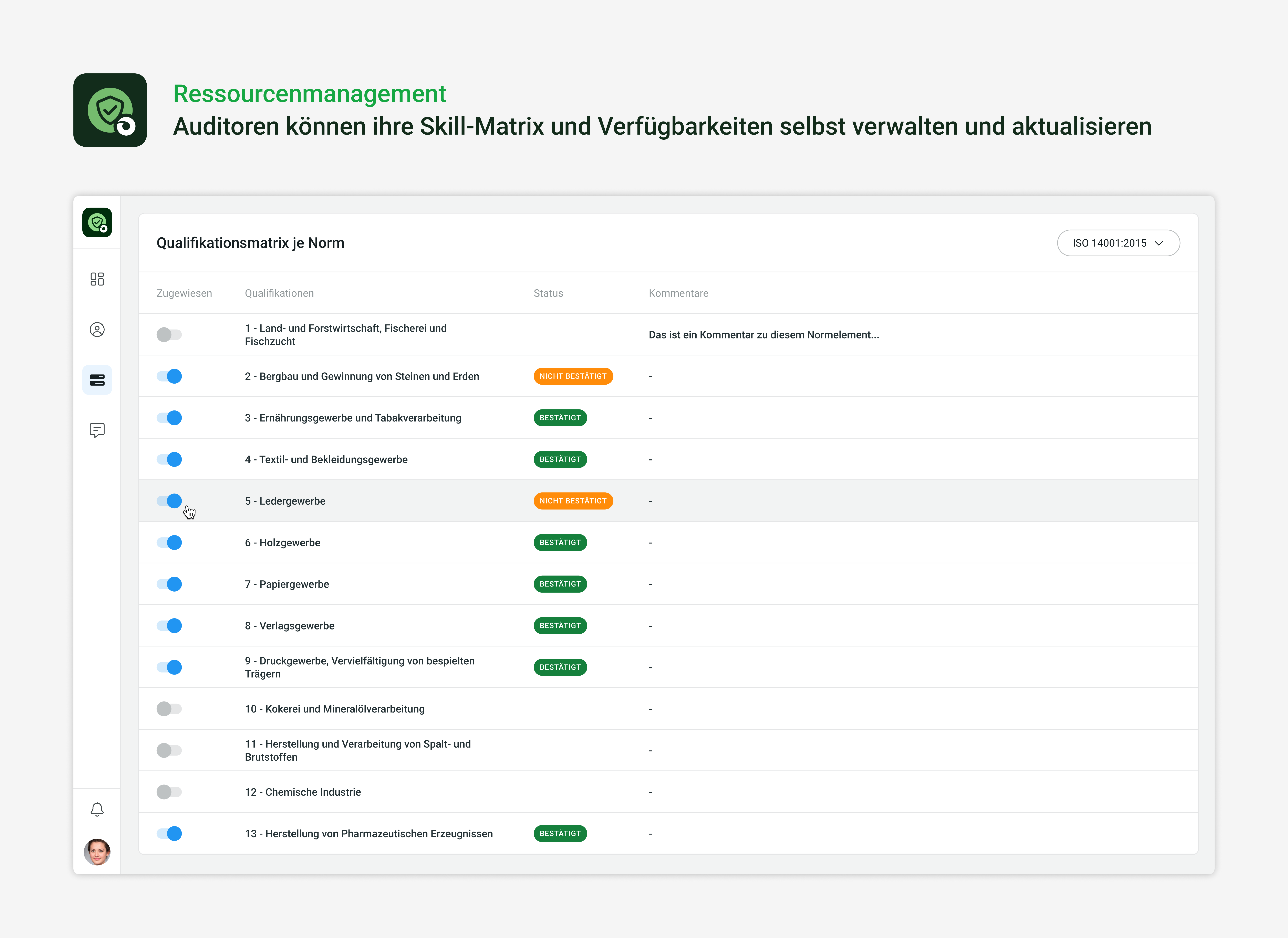Disable the Ledergewerbe toggle
Screen dimensions: 1288x938
click(169, 501)
